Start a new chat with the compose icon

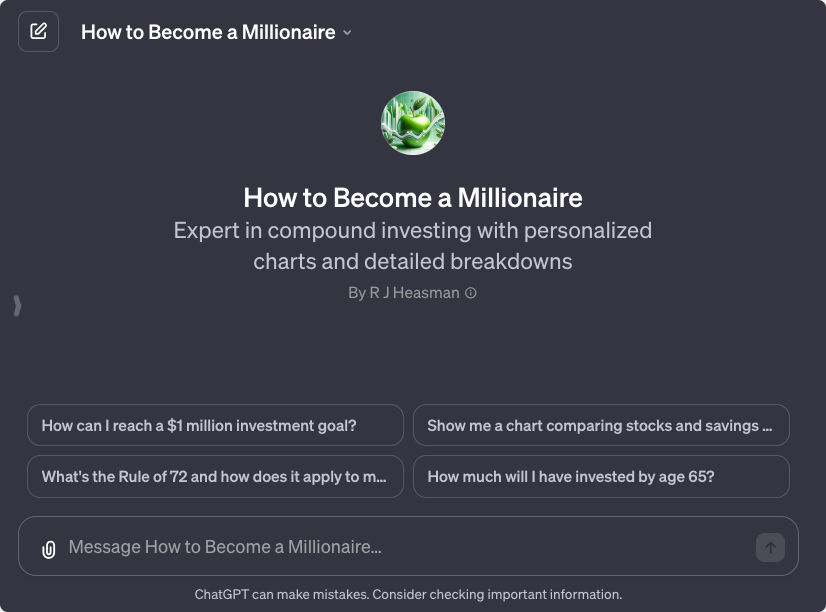click(38, 31)
